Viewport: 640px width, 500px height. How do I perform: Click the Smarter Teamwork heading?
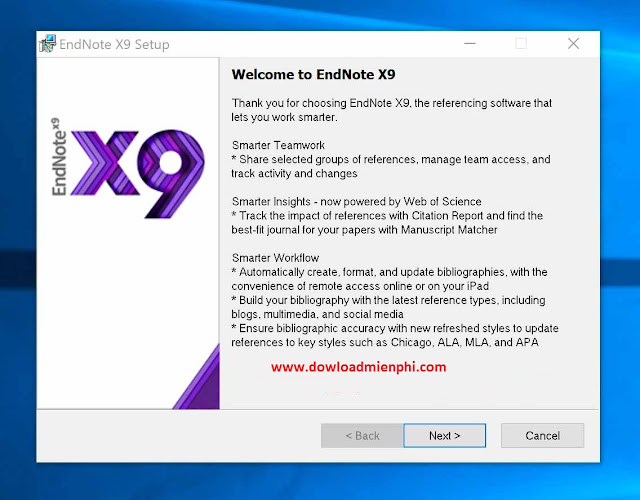(278, 145)
